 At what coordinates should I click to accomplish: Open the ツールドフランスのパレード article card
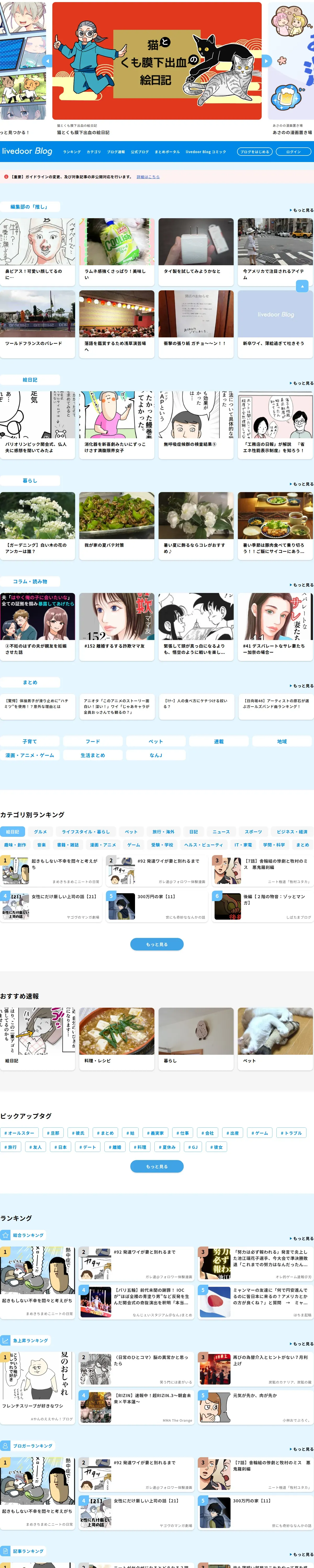(x=38, y=324)
